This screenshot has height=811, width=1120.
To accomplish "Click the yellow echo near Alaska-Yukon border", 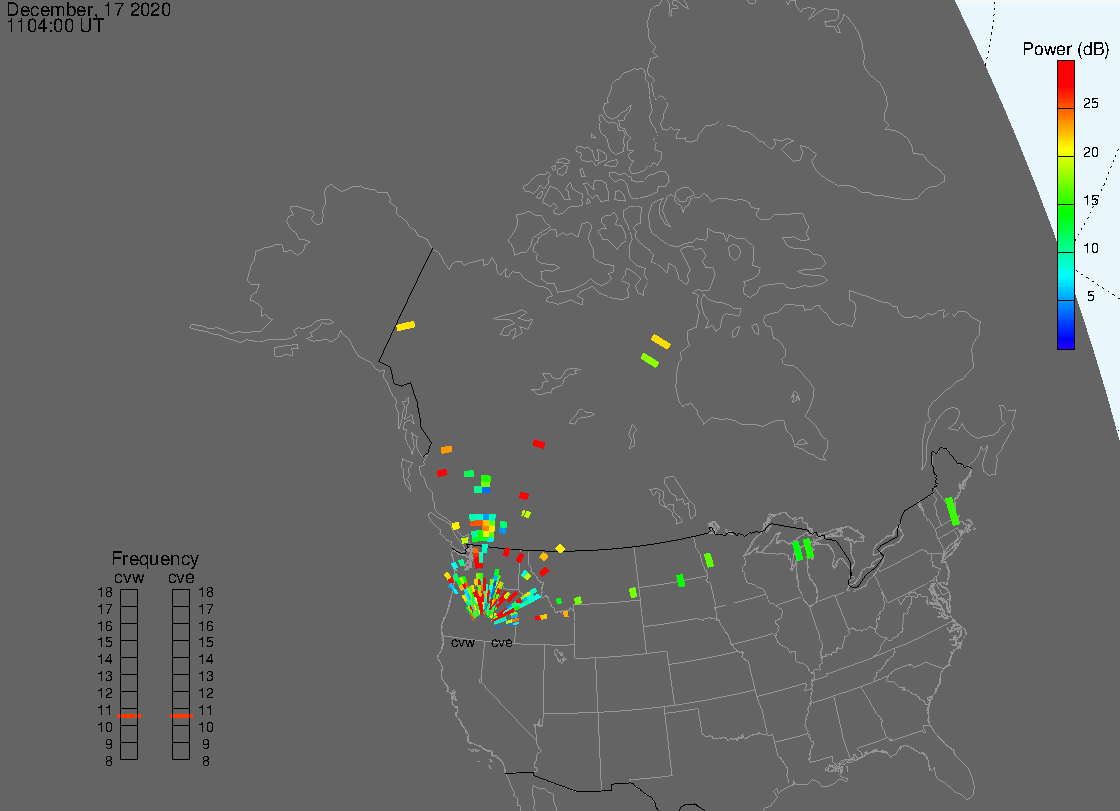I will click(x=406, y=326).
